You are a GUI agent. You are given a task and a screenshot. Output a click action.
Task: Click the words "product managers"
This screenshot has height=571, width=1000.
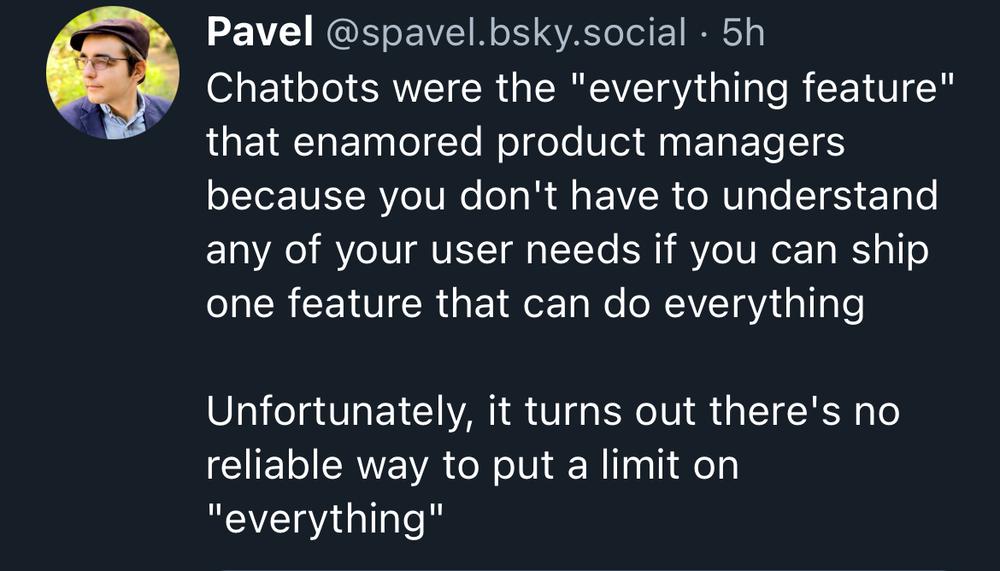(670, 144)
